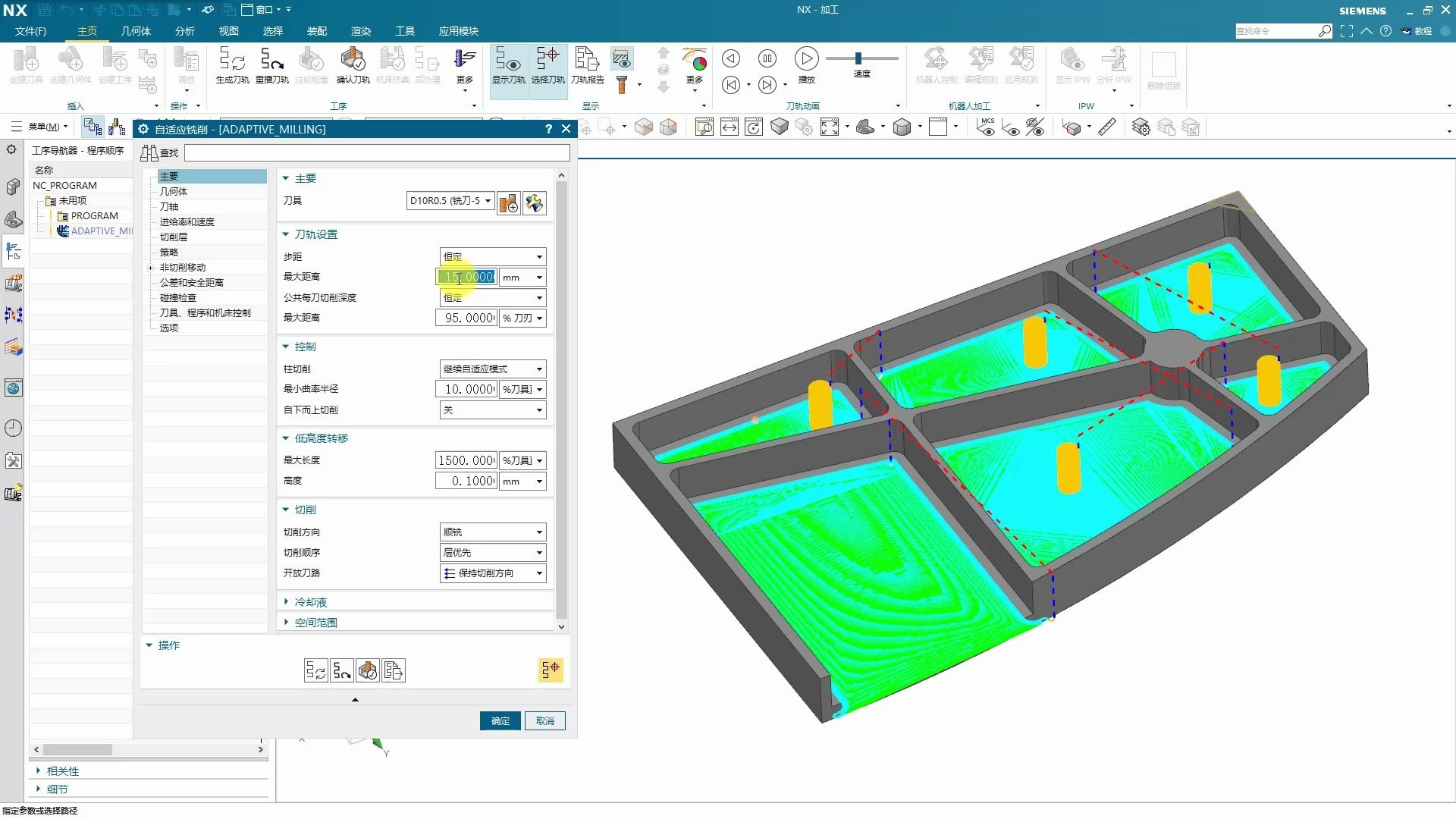Open the 应用模块 application tab
Viewport: 1456px width, 819px height.
[458, 31]
